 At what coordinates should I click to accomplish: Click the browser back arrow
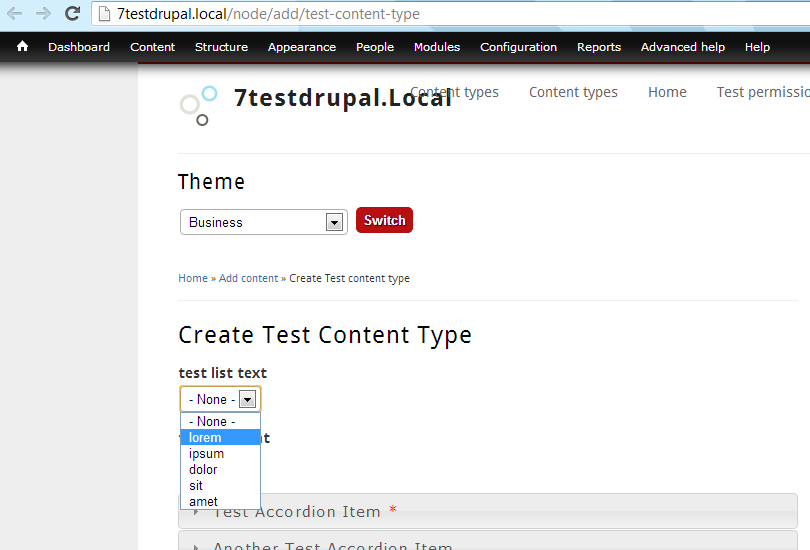point(14,13)
